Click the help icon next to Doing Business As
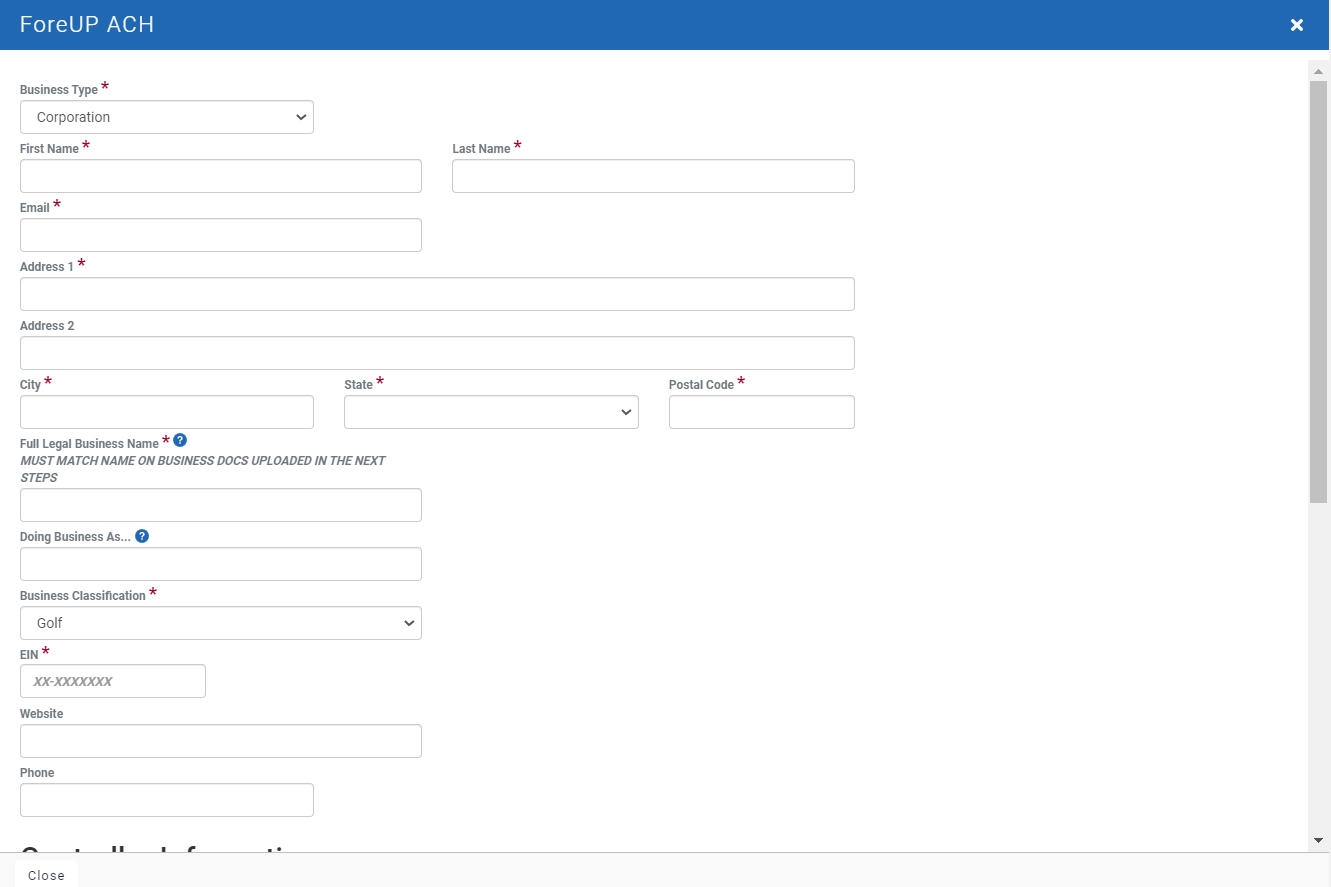Viewport: 1331px width, 887px height. (x=142, y=536)
